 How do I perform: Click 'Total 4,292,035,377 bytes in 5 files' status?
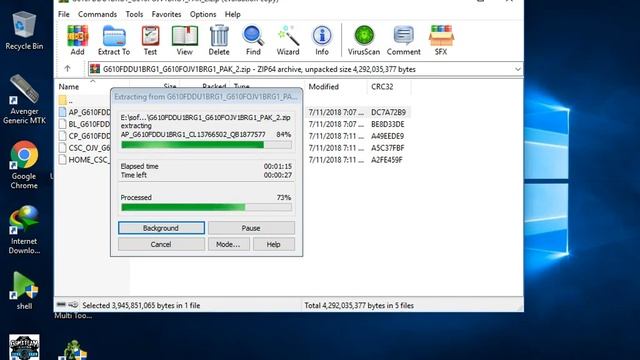(359, 305)
